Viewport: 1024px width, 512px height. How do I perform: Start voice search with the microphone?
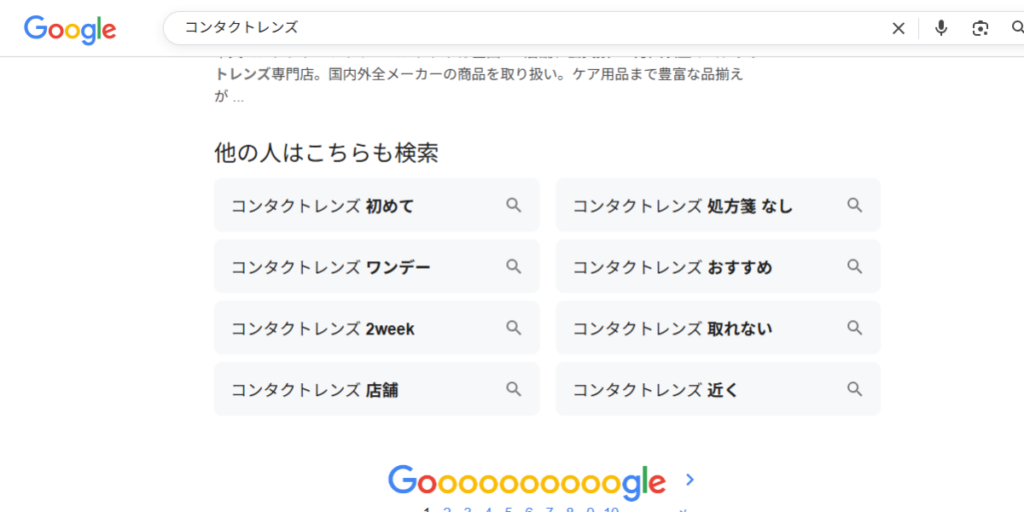pyautogui.click(x=940, y=28)
